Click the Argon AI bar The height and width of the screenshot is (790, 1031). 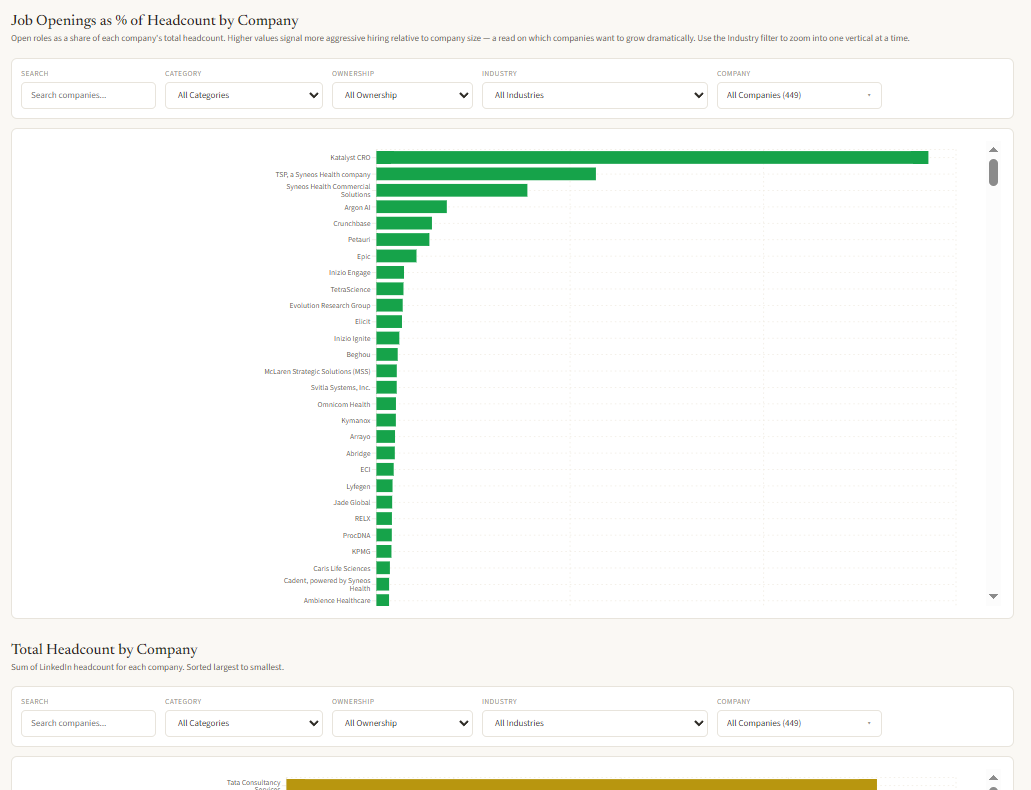click(x=412, y=207)
